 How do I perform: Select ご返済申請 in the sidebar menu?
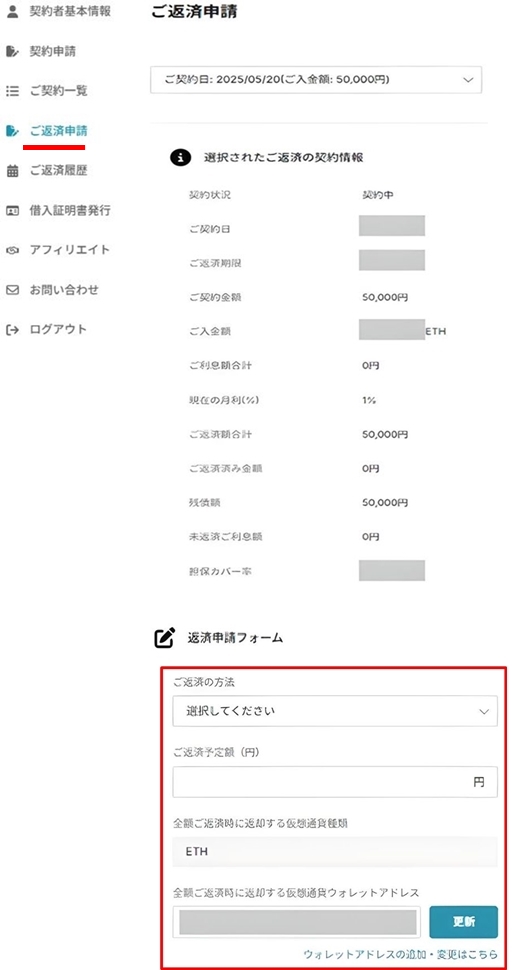point(59,131)
